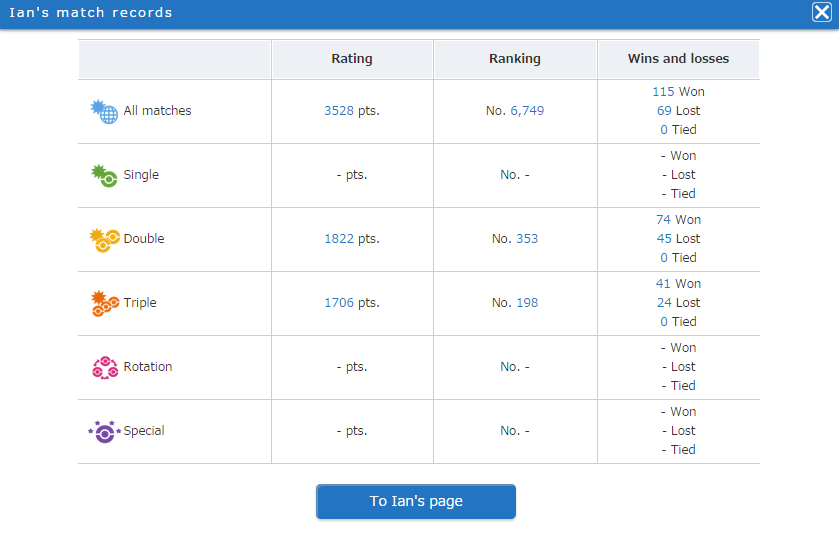Select the 1822 Double rating points
839x537 pixels.
click(339, 239)
